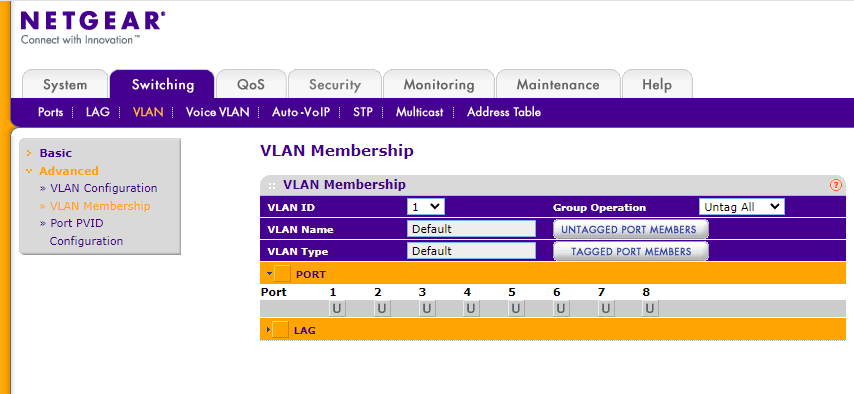
Task: Open the Monitoring tab
Action: 438,85
